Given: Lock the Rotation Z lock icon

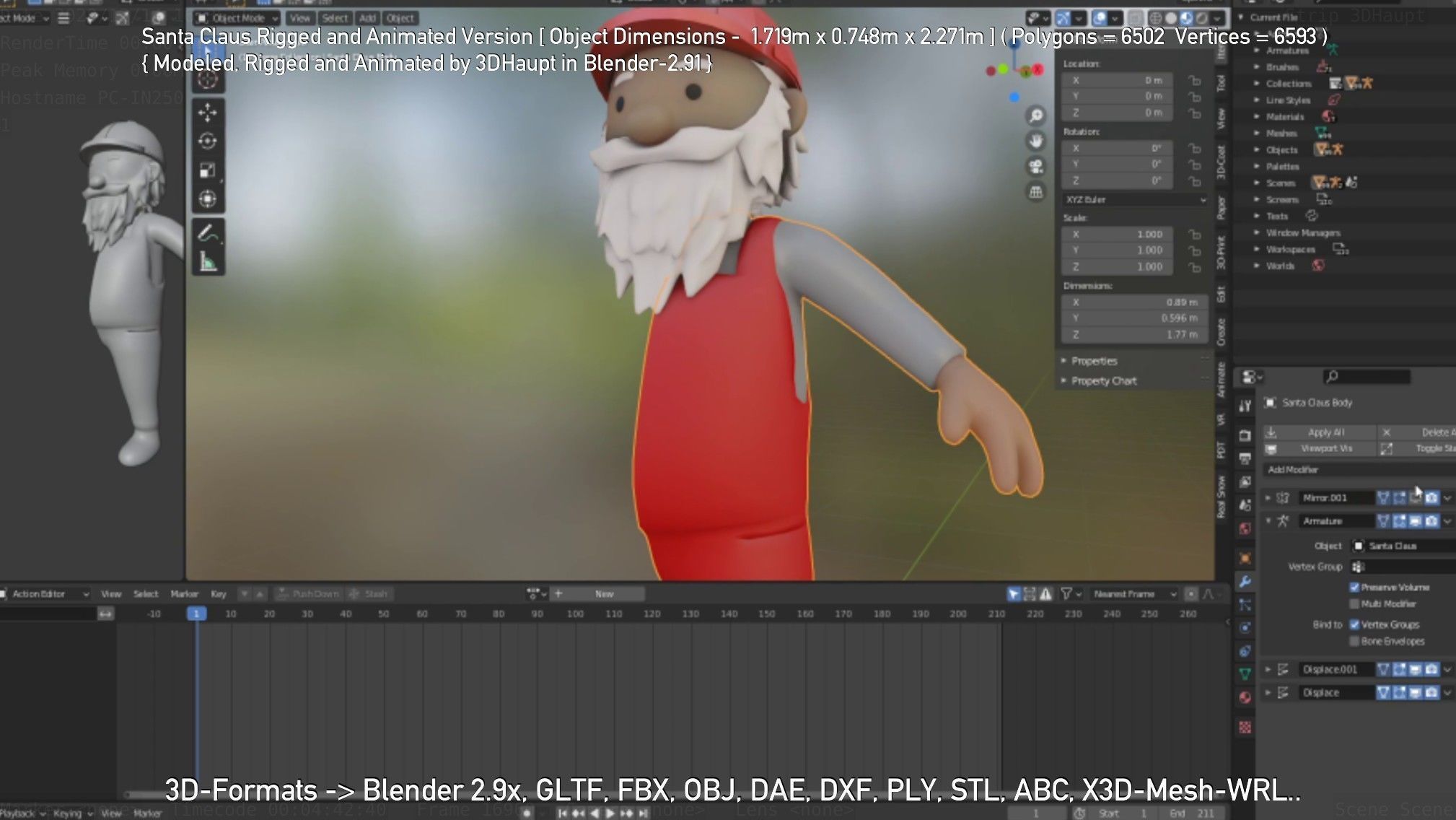Looking at the screenshot, I should 1195,181.
